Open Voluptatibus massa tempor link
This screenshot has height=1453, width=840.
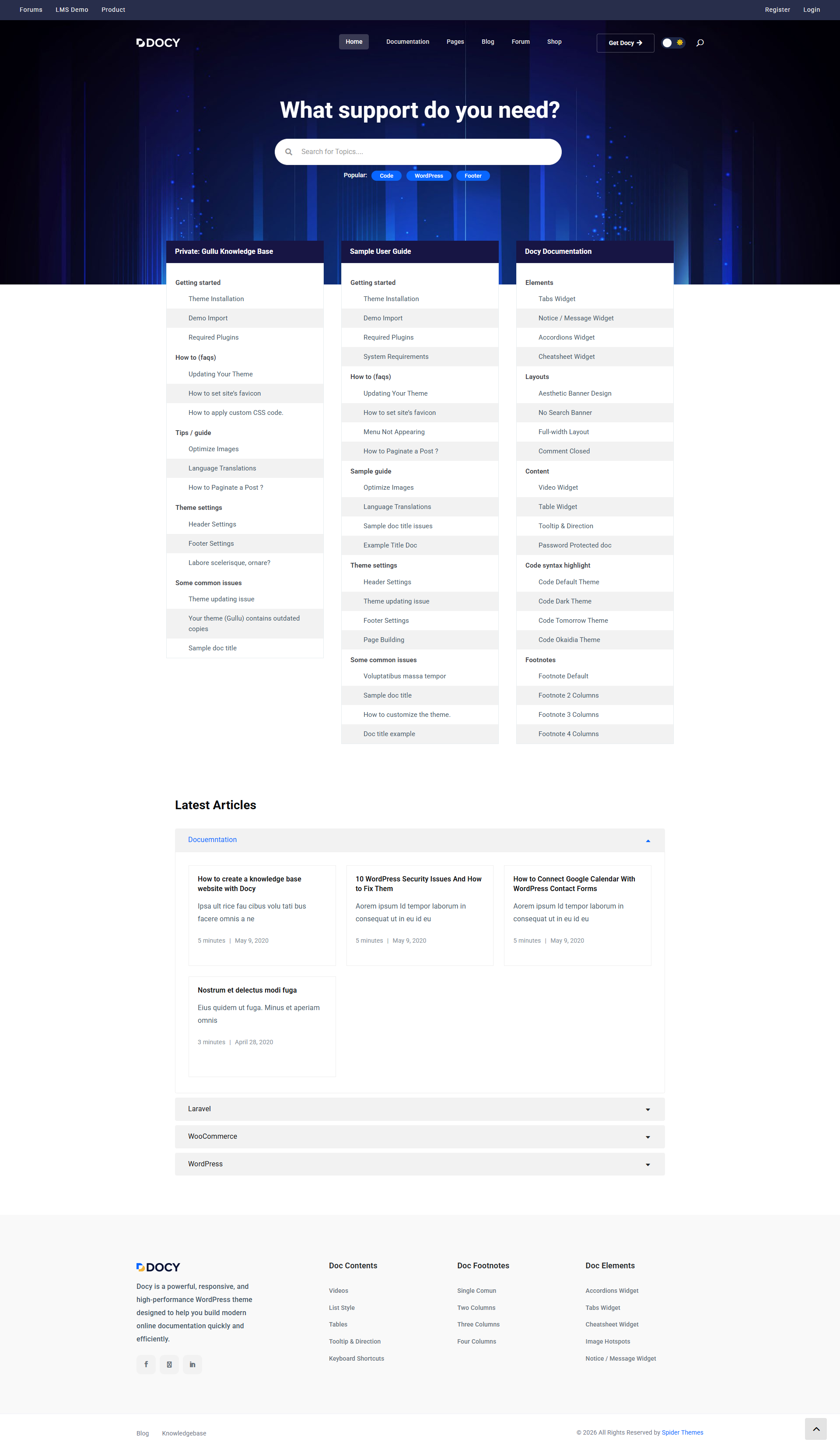tap(405, 676)
